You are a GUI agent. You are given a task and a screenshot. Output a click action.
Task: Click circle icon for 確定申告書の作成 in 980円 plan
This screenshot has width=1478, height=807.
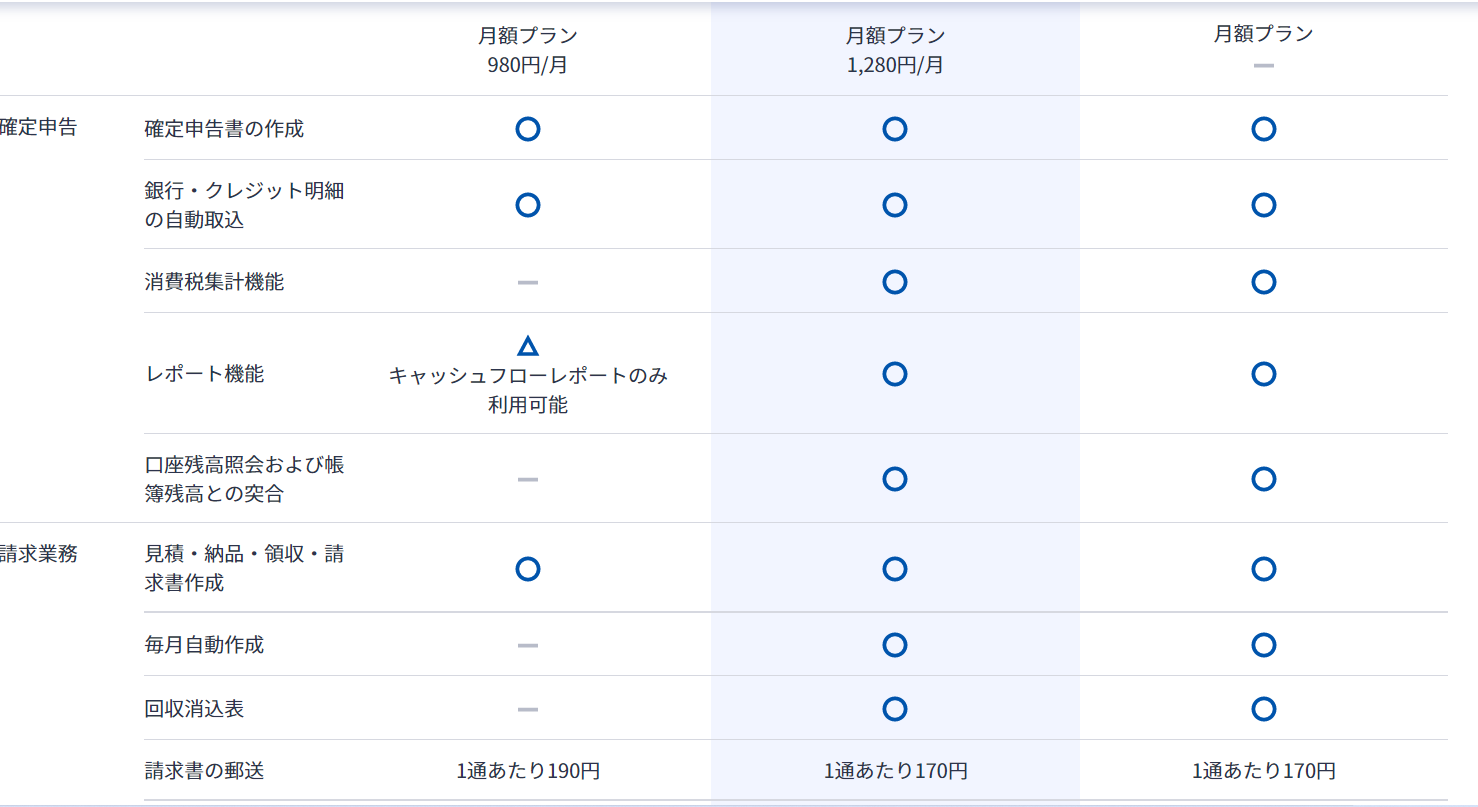pyautogui.click(x=528, y=129)
